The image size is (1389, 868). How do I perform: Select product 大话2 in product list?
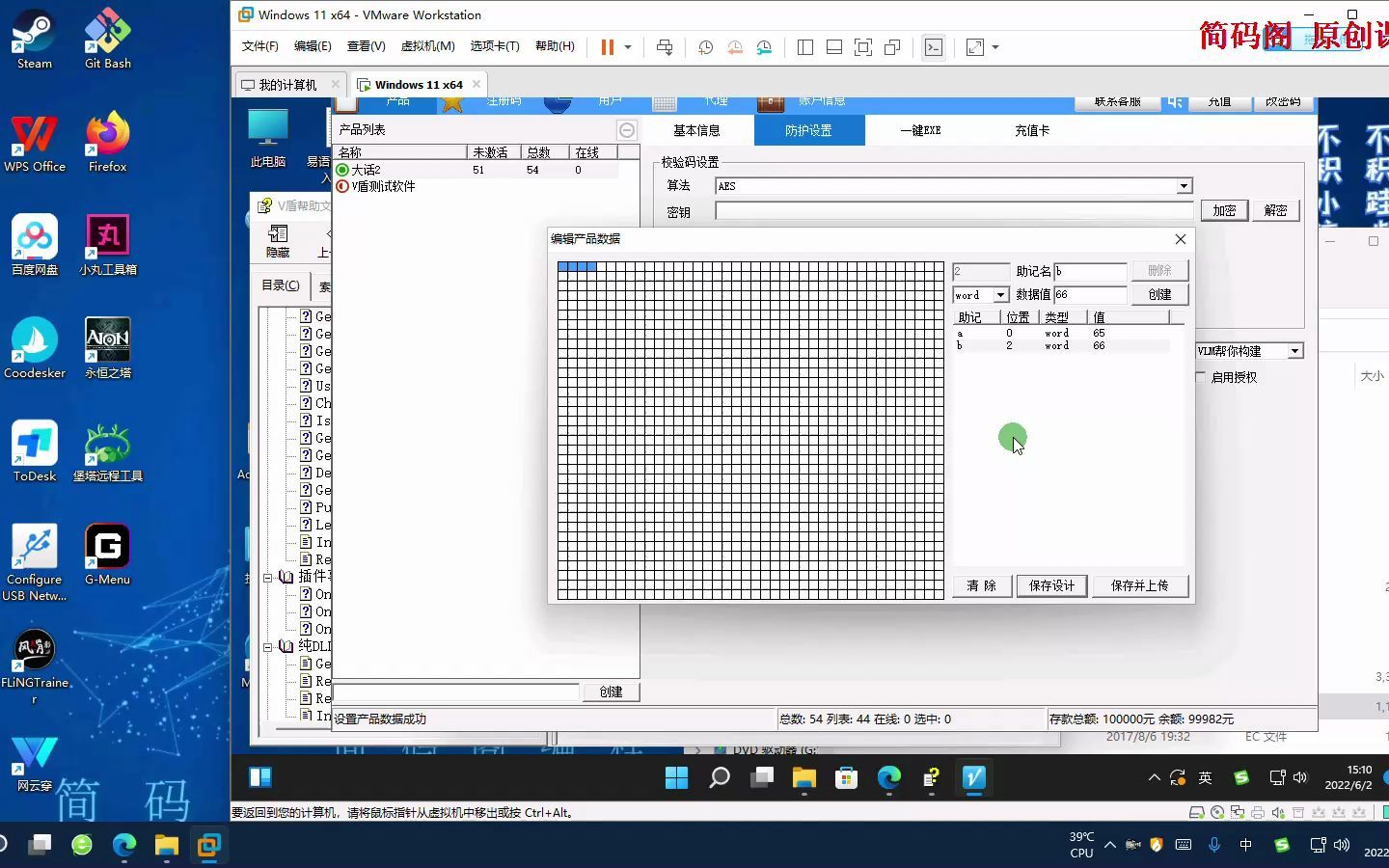(x=477, y=170)
